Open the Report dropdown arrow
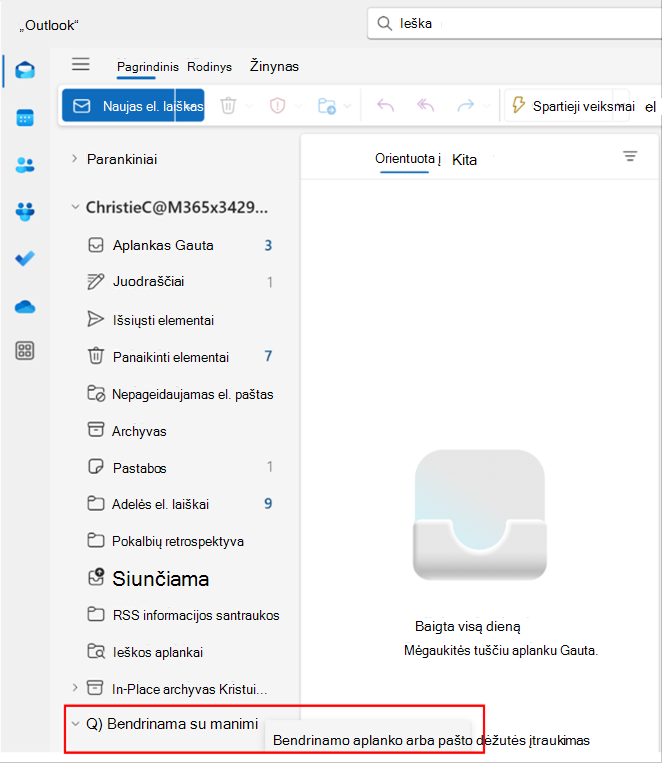The width and height of the screenshot is (662, 763). click(x=298, y=106)
